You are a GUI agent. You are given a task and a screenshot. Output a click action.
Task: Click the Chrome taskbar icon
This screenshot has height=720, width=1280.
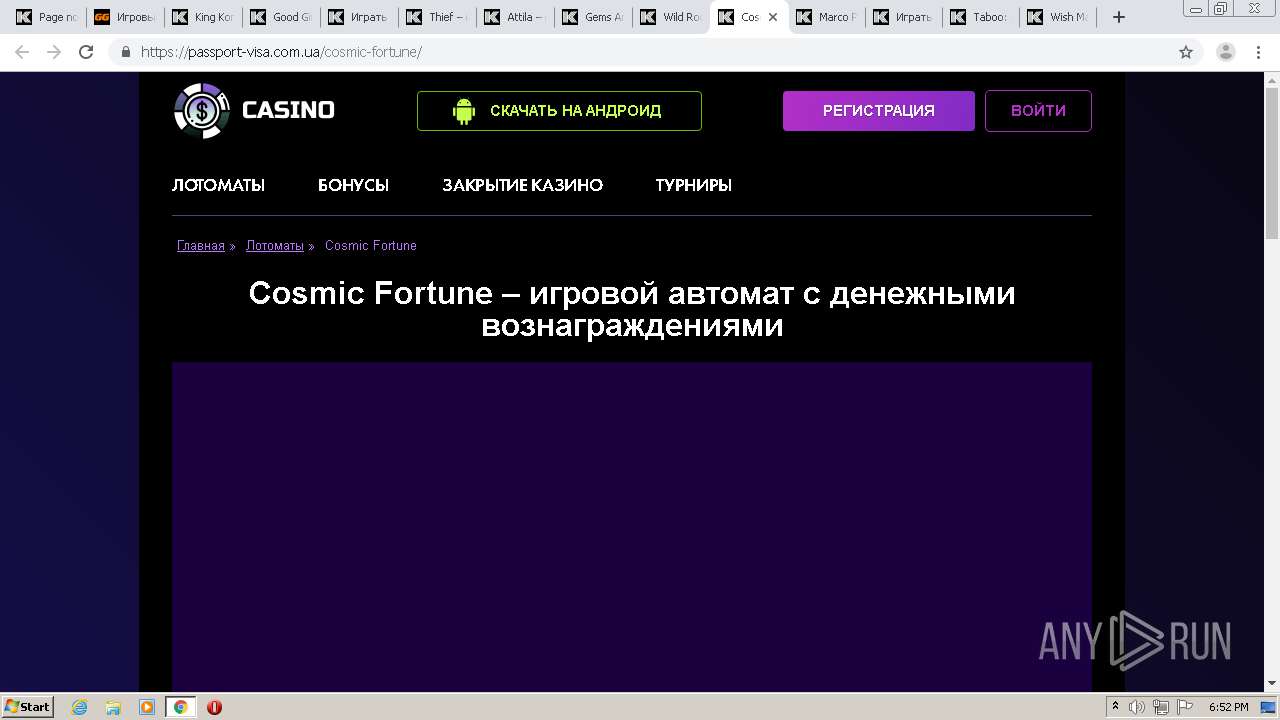[180, 707]
